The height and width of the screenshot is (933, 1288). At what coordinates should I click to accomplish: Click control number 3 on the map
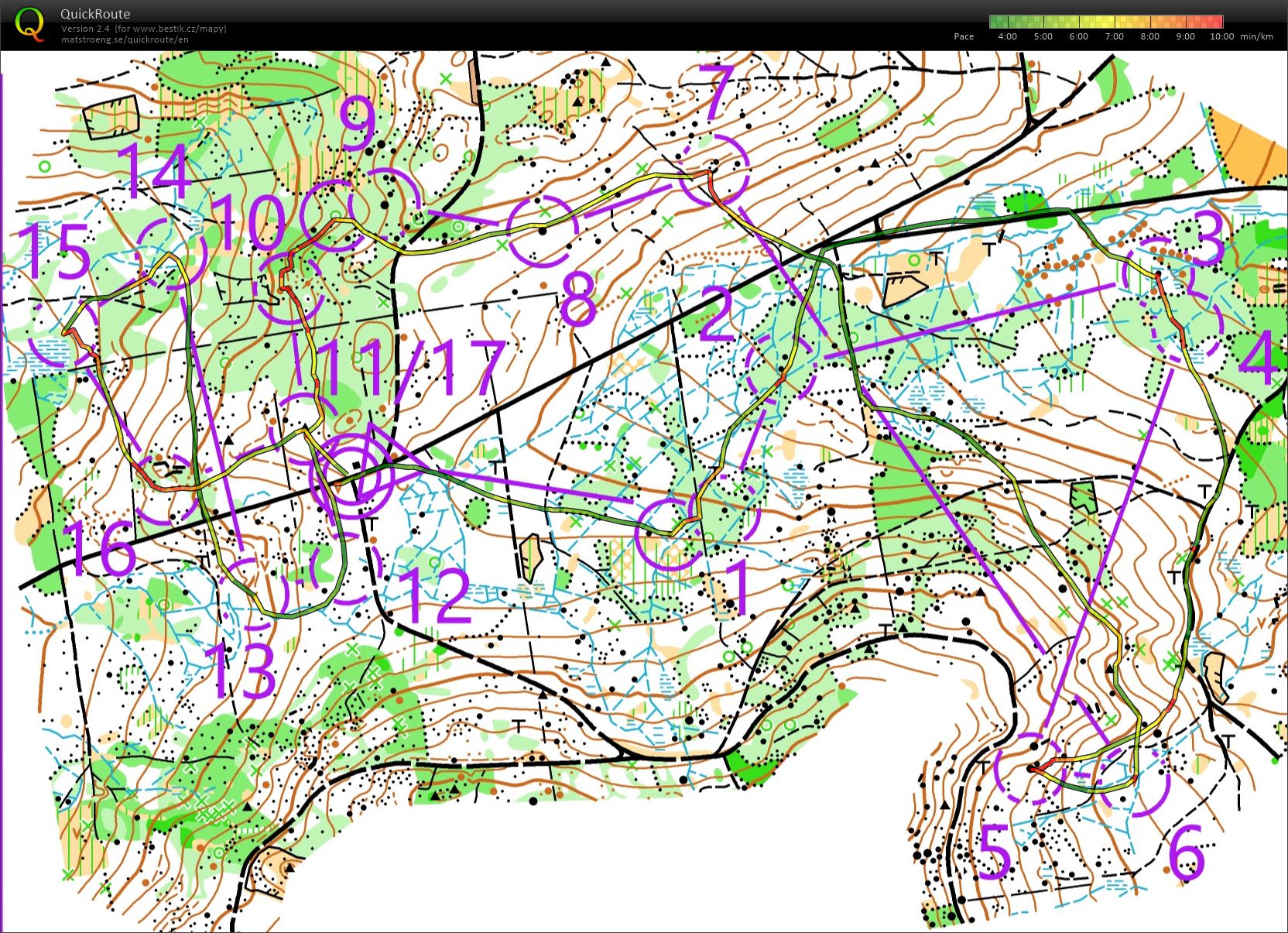[x=1209, y=237]
